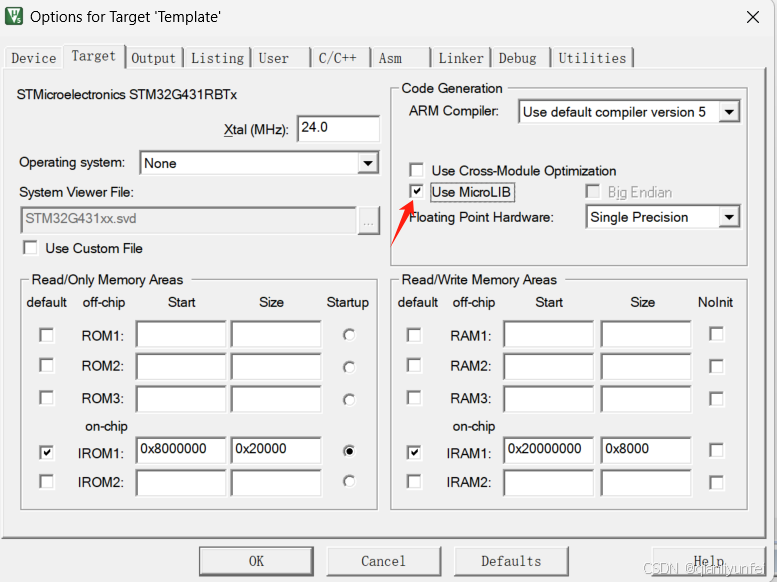Check the RAM3 default checkbox
Screen dimensions: 777x582
point(414,398)
